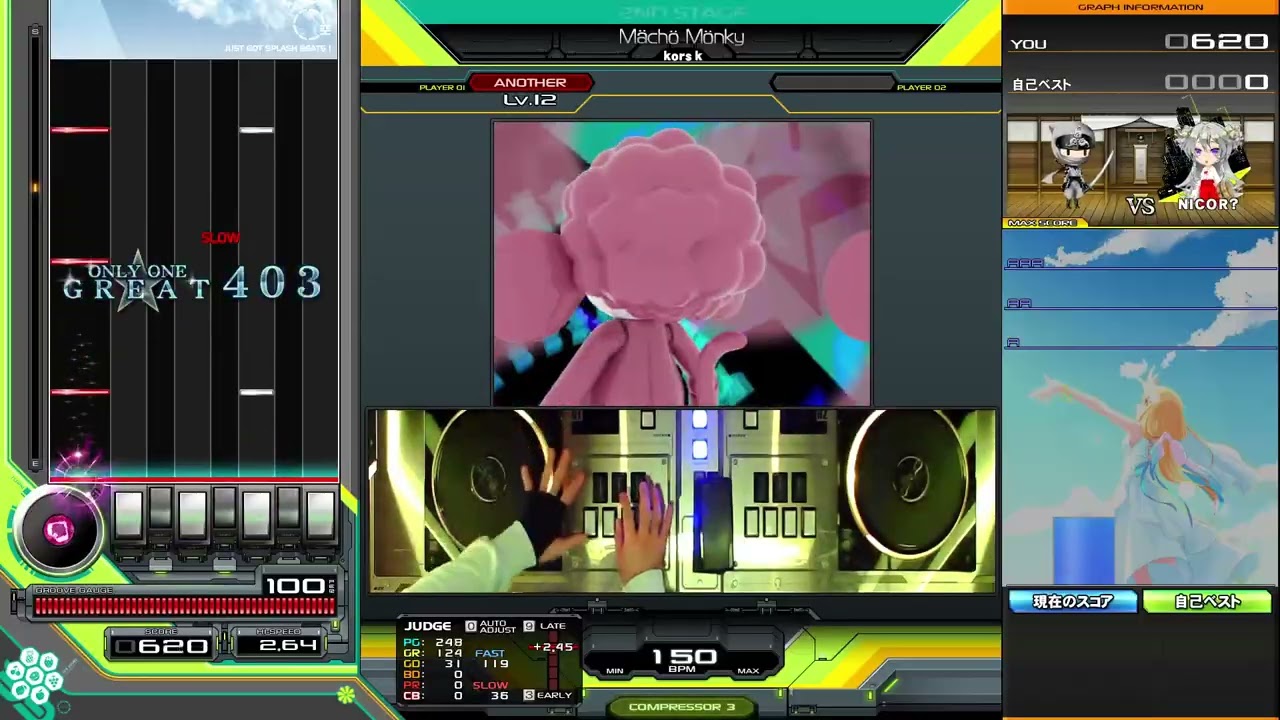Click the leftmost white key button under the lanes

[x=128, y=514]
